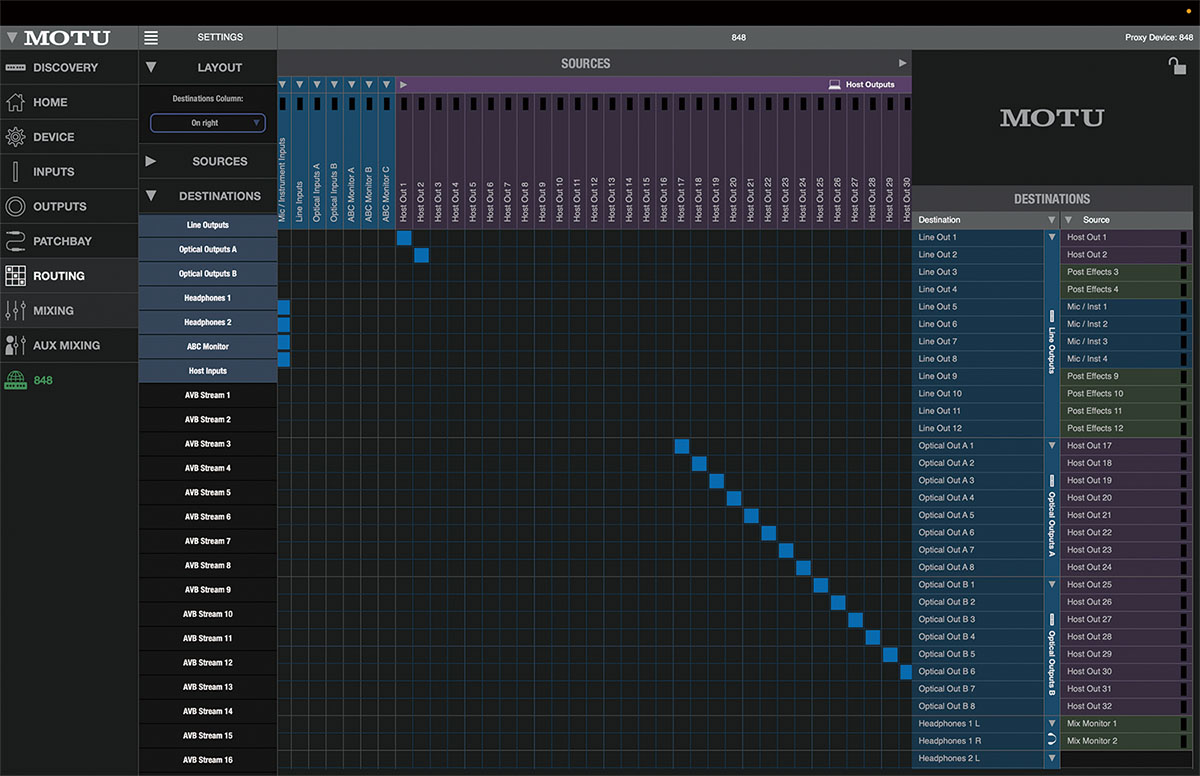The width and height of the screenshot is (1200, 776).
Task: Switch to the Routing tab
Action: [68, 276]
